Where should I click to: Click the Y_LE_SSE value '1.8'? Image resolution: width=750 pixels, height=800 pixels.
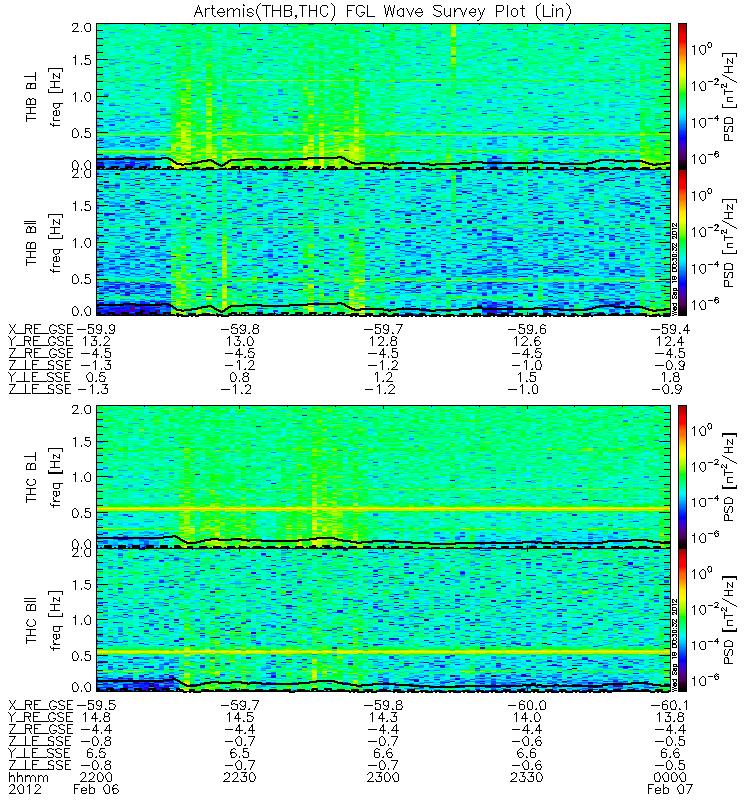[670, 377]
